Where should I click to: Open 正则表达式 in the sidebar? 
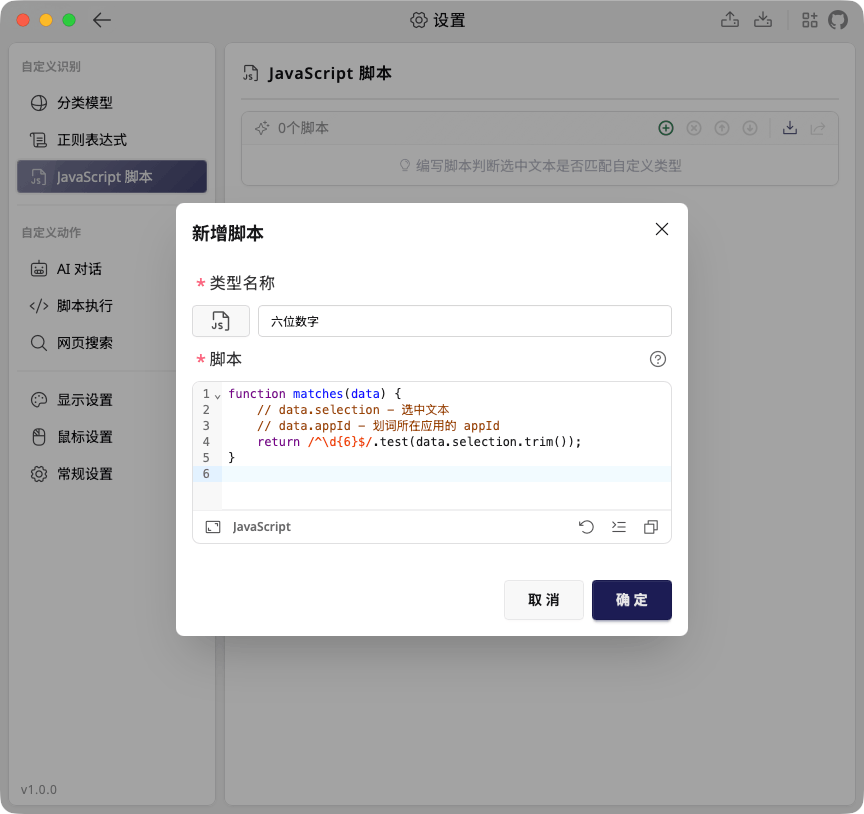click(x=112, y=140)
